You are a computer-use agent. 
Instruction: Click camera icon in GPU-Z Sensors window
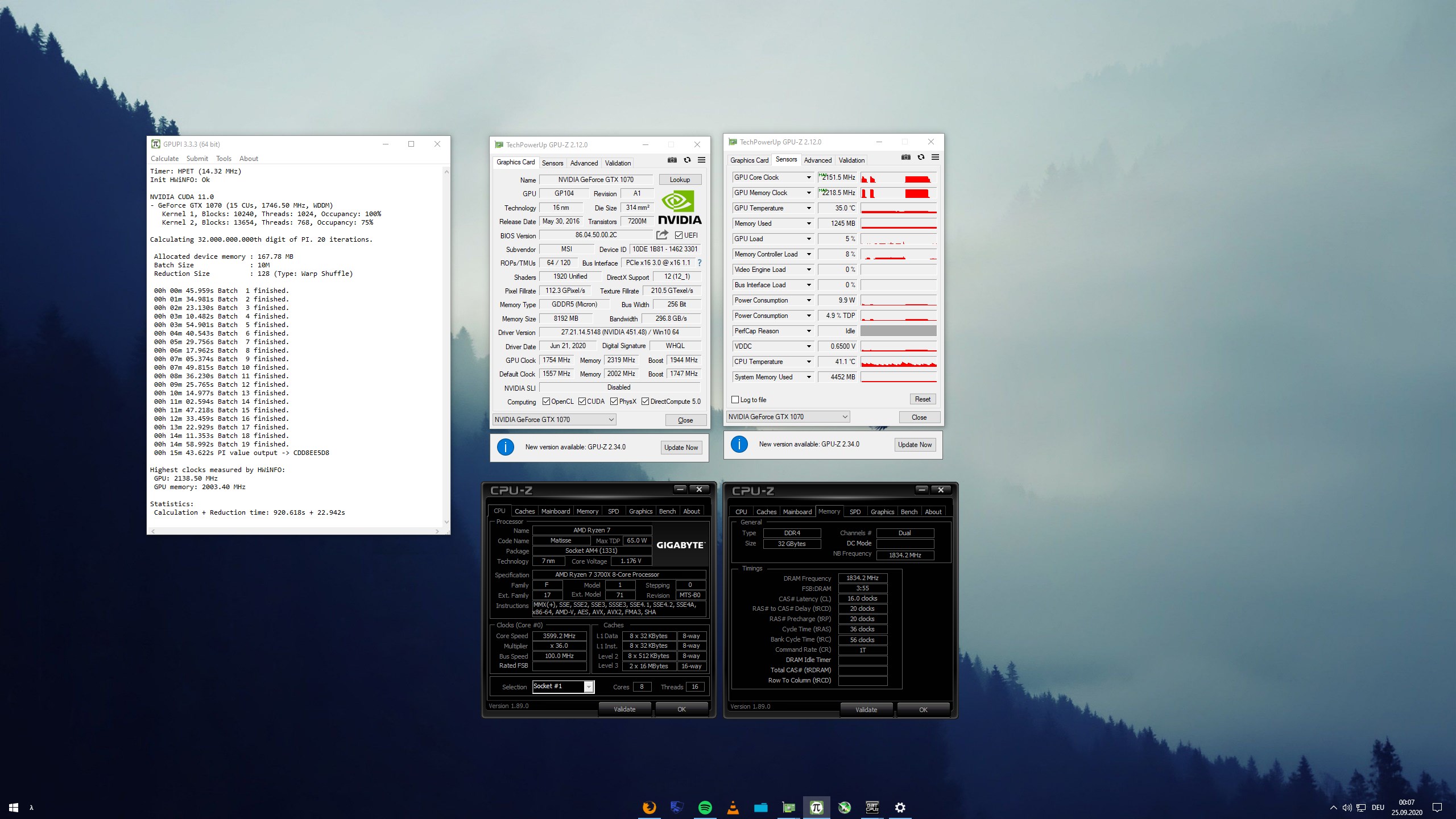906,158
